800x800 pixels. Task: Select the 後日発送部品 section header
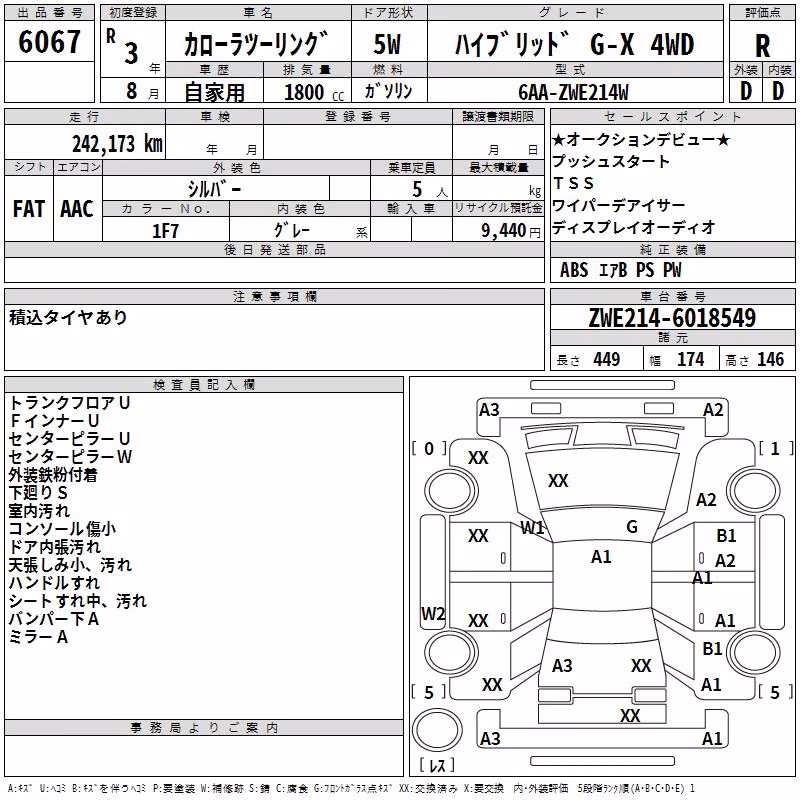pyautogui.click(x=274, y=249)
